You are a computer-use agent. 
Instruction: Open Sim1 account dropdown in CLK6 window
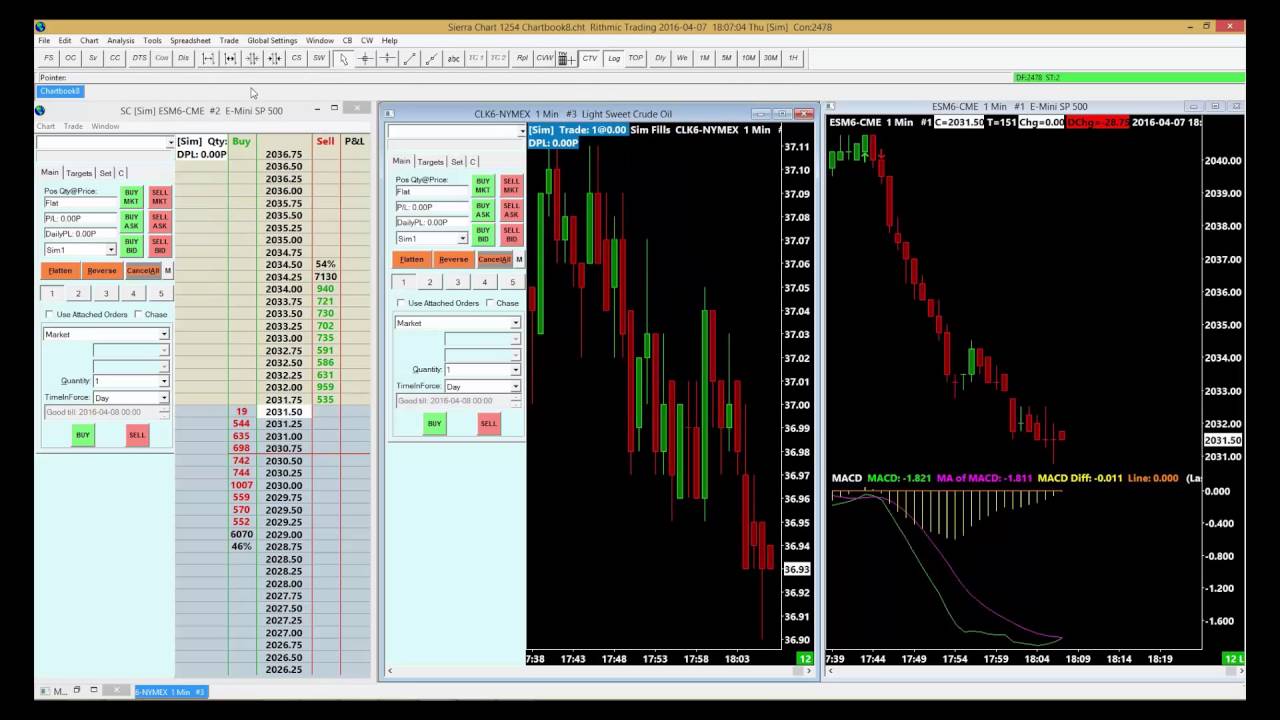pos(431,239)
